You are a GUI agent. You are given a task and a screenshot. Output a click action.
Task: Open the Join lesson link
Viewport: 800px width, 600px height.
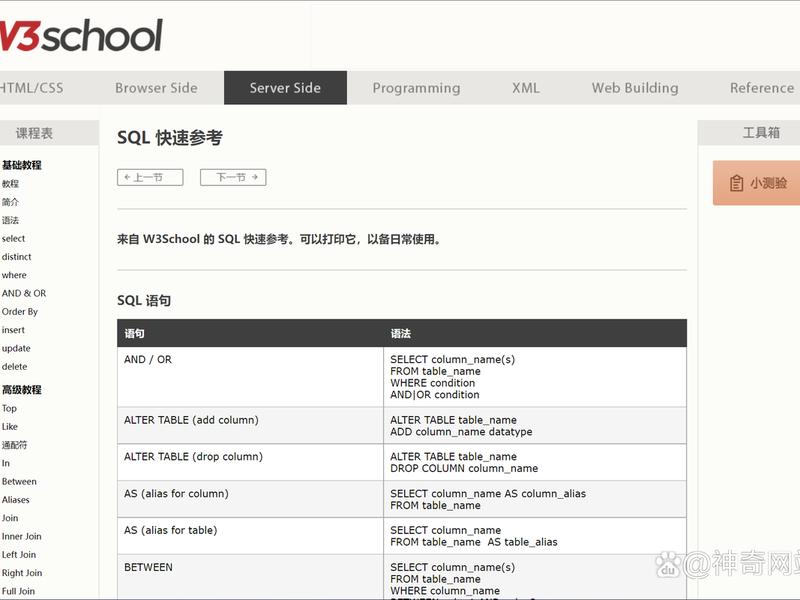(10, 518)
